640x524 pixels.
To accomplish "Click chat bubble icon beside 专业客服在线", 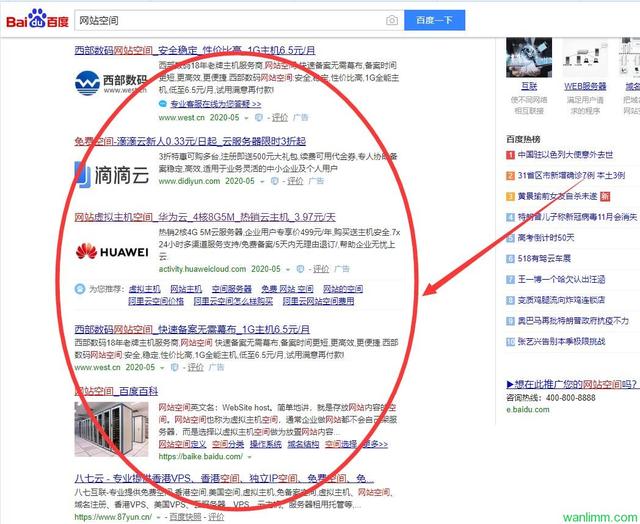I will pos(162,104).
